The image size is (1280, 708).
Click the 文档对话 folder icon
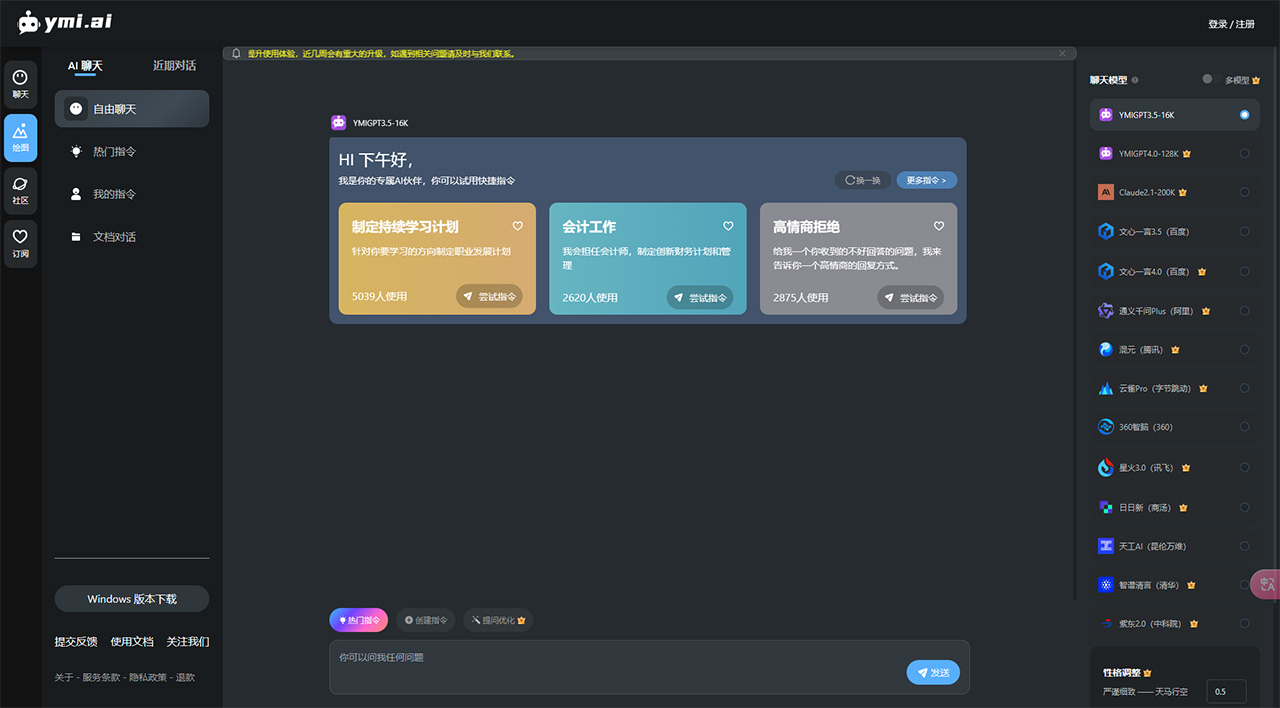click(76, 236)
